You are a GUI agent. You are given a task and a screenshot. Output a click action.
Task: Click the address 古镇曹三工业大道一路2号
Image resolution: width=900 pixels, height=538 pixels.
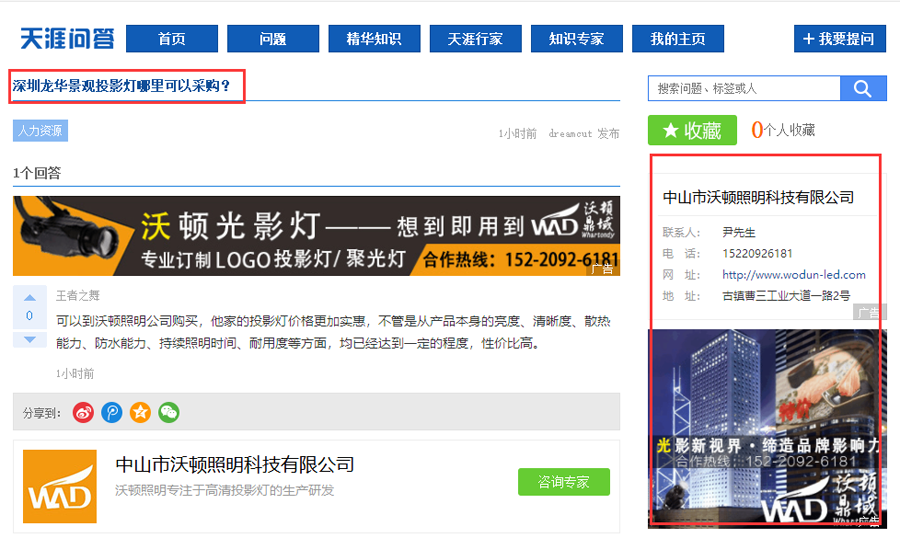click(x=786, y=296)
